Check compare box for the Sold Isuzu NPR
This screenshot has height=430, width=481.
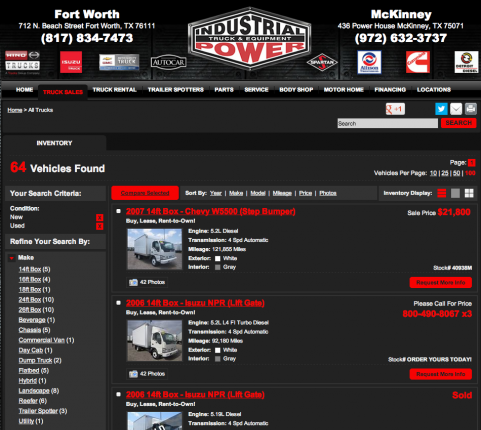click(118, 394)
